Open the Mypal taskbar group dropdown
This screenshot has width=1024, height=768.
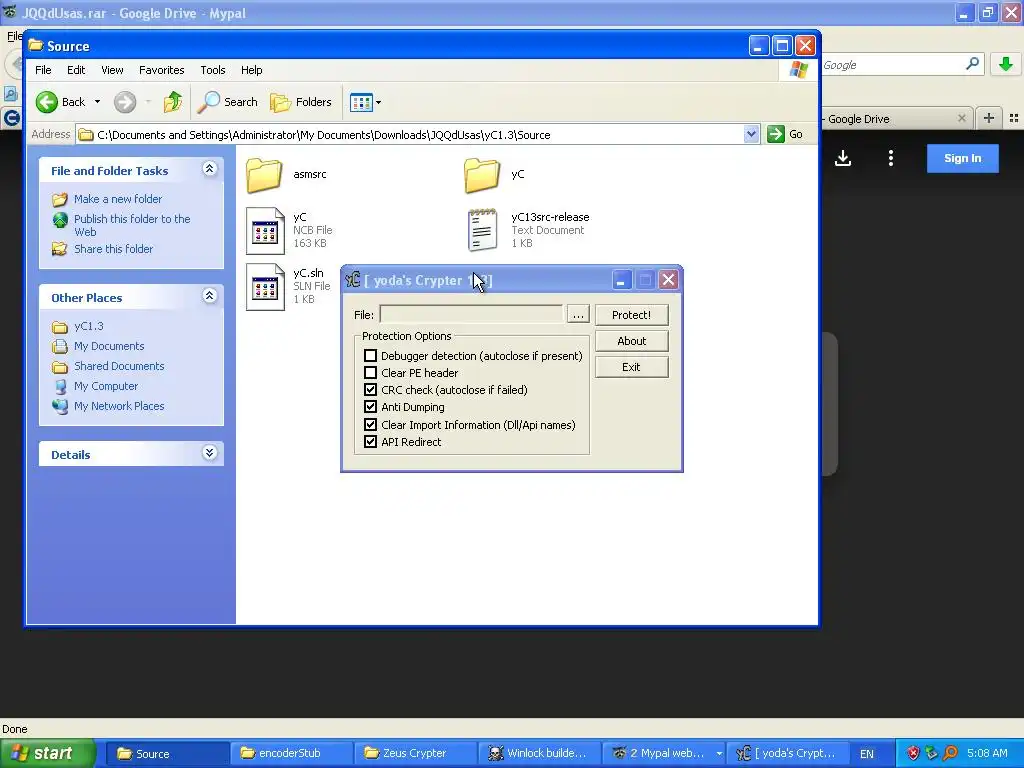719,754
